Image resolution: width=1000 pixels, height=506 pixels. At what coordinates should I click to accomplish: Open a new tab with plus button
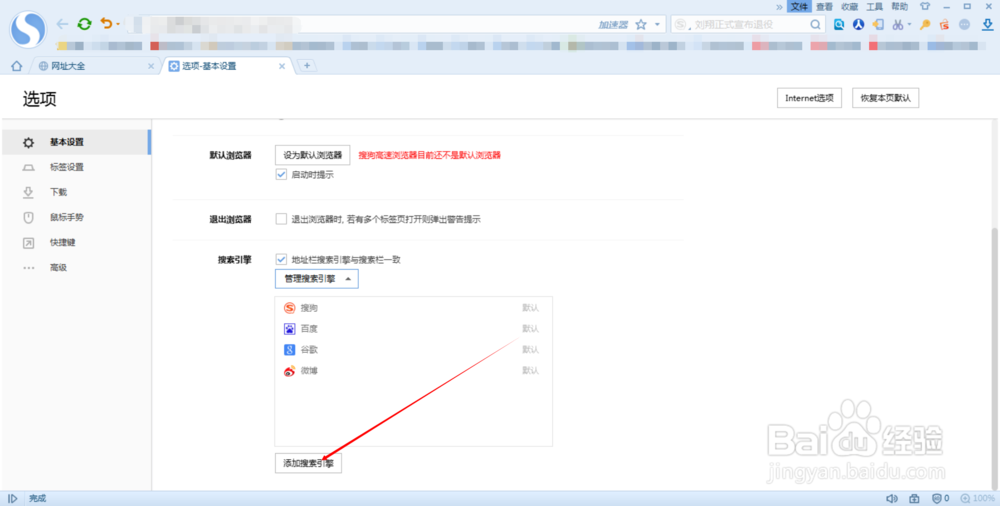(x=307, y=66)
